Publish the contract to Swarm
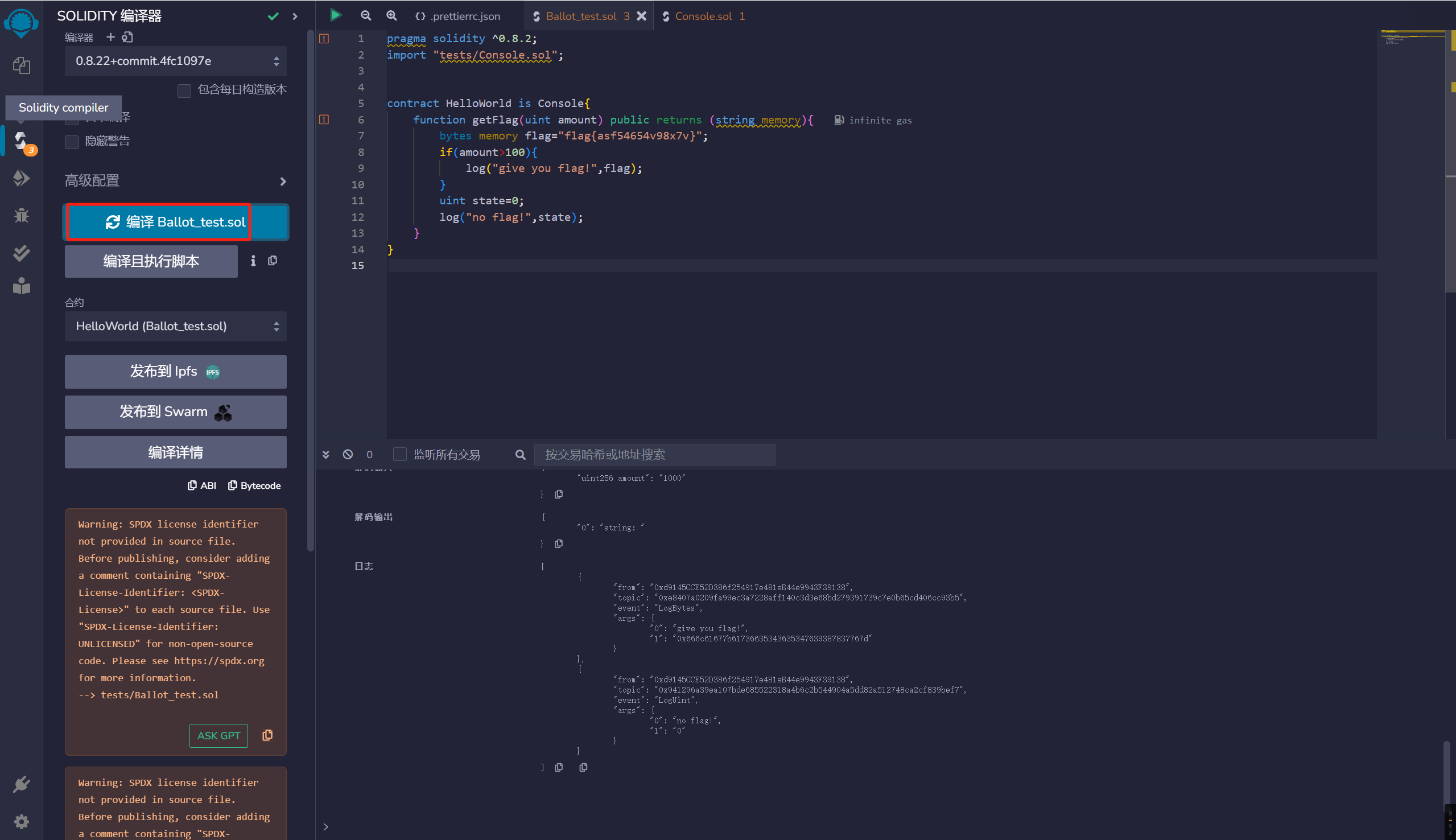This screenshot has height=840, width=1456. point(175,412)
